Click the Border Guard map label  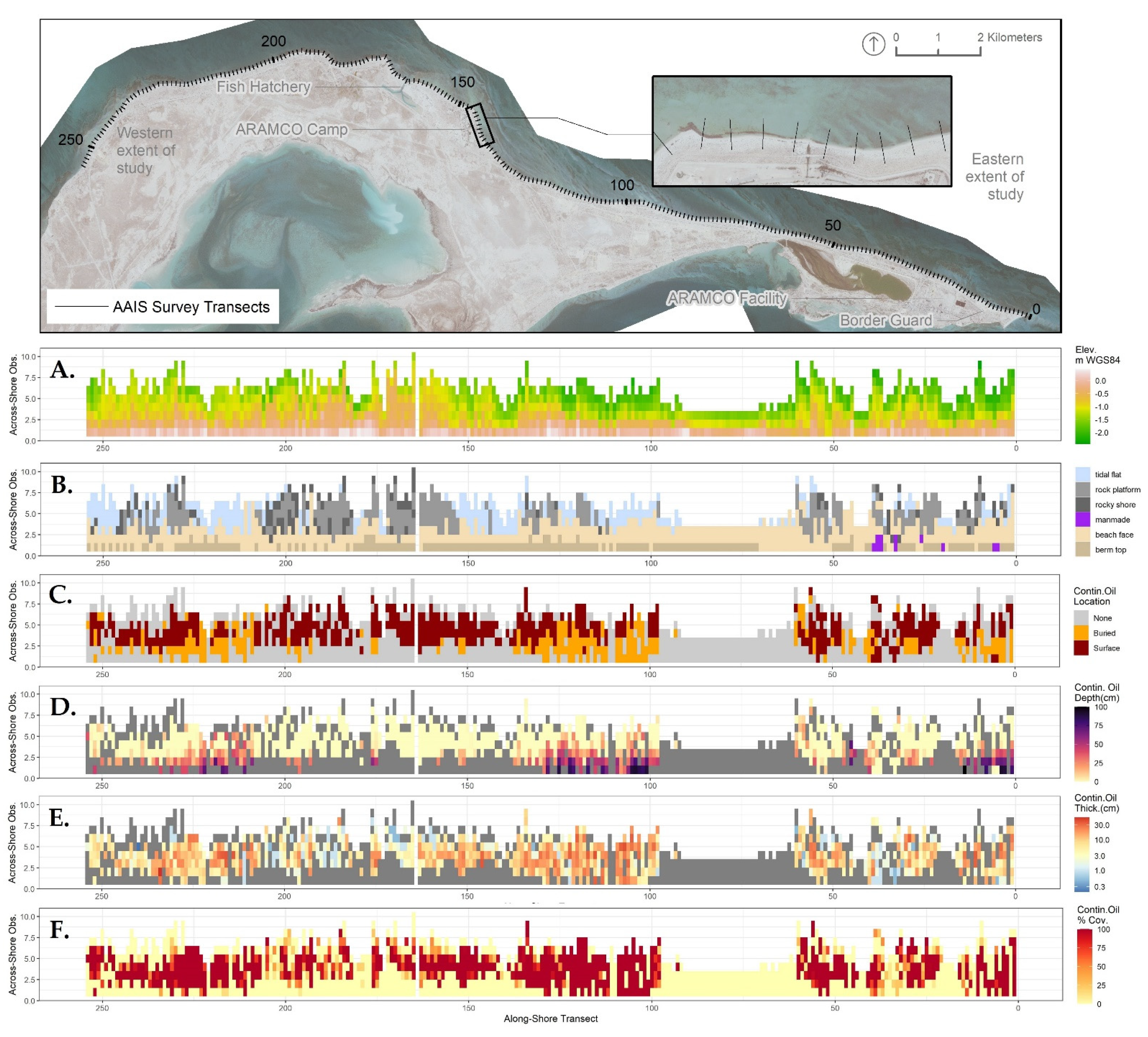click(x=886, y=320)
